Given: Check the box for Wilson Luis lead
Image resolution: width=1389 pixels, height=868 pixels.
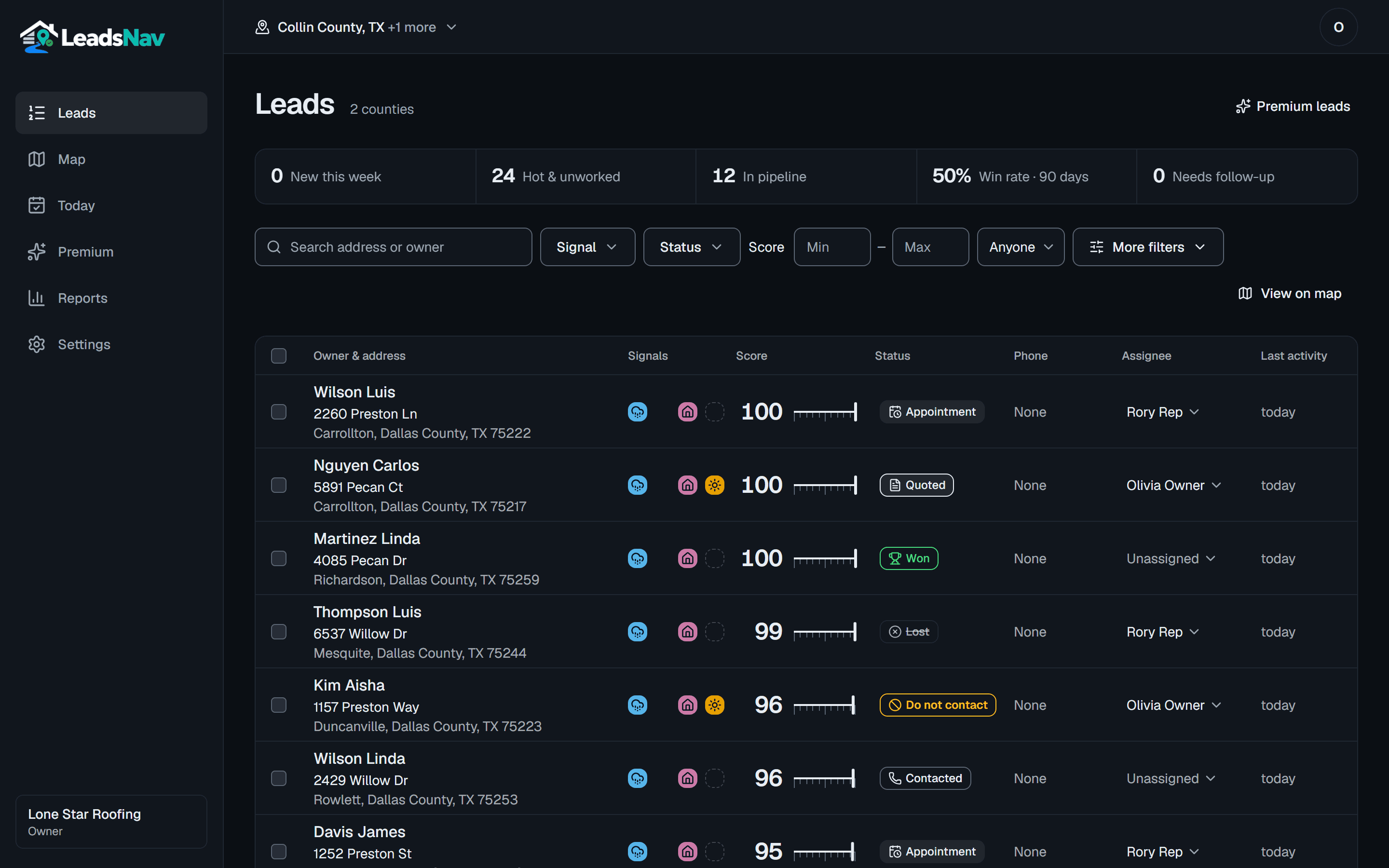Looking at the screenshot, I should coord(278,412).
